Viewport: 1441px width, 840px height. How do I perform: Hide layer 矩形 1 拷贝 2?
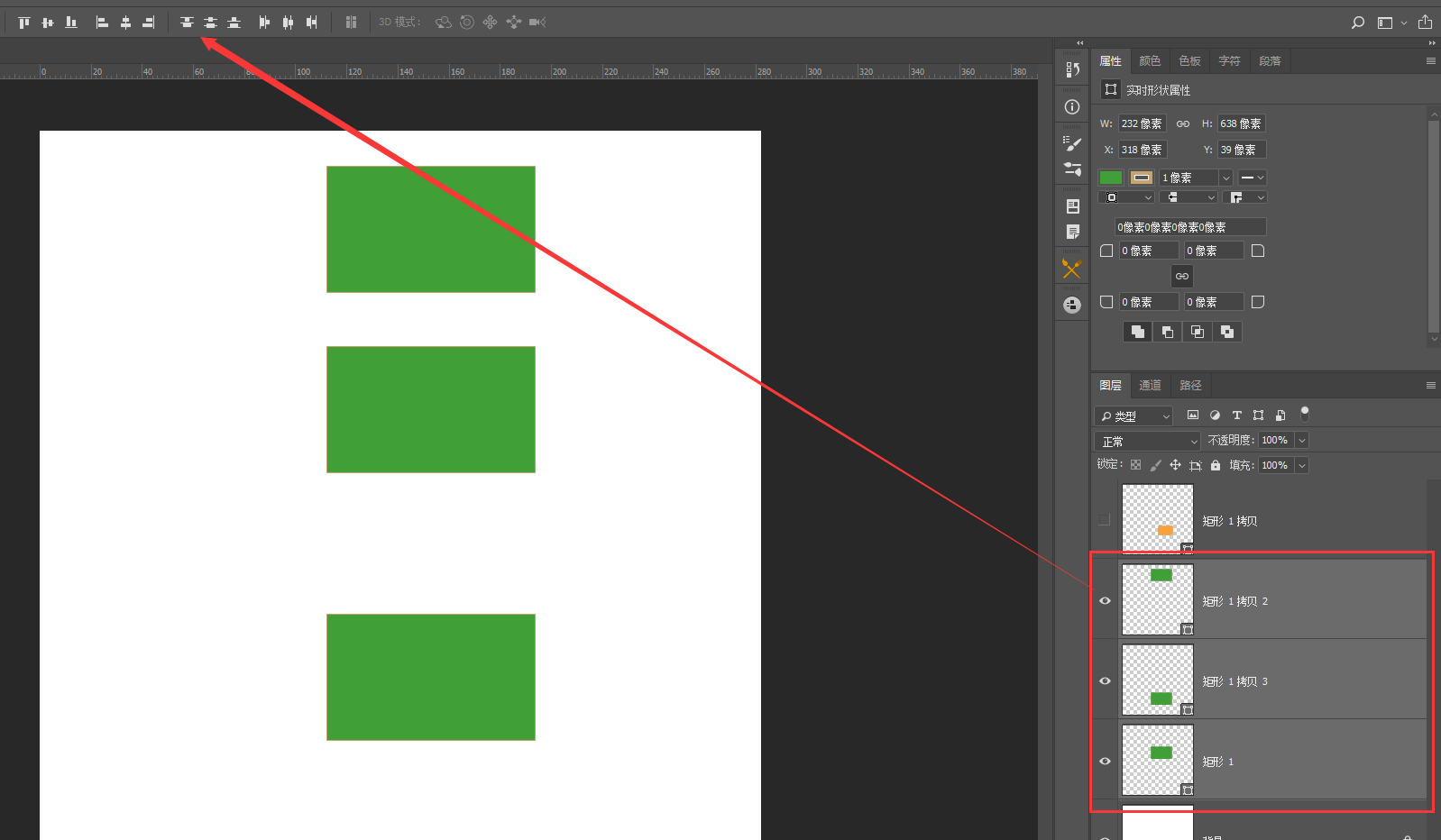click(x=1105, y=600)
